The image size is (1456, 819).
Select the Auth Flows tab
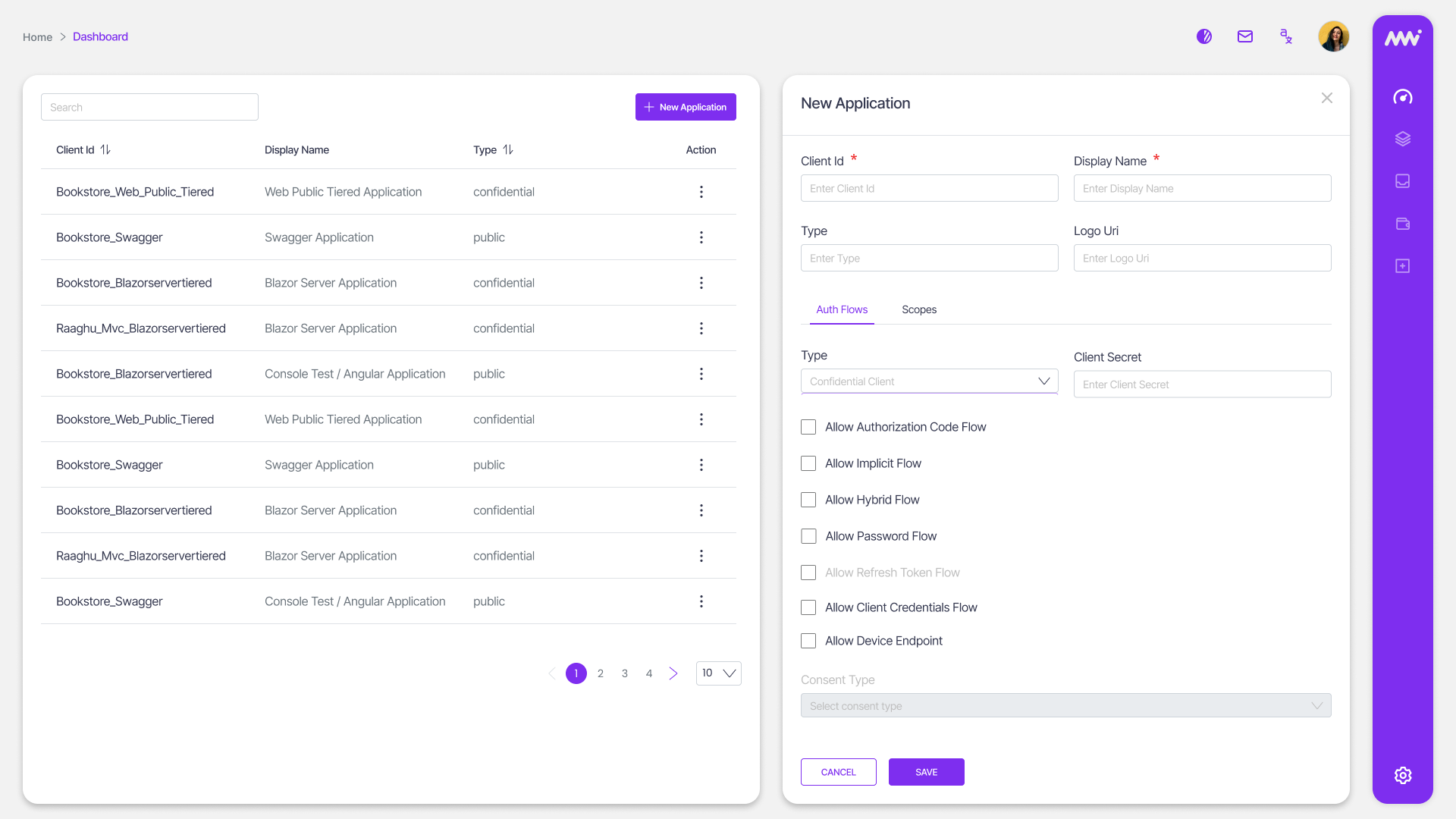click(x=841, y=309)
